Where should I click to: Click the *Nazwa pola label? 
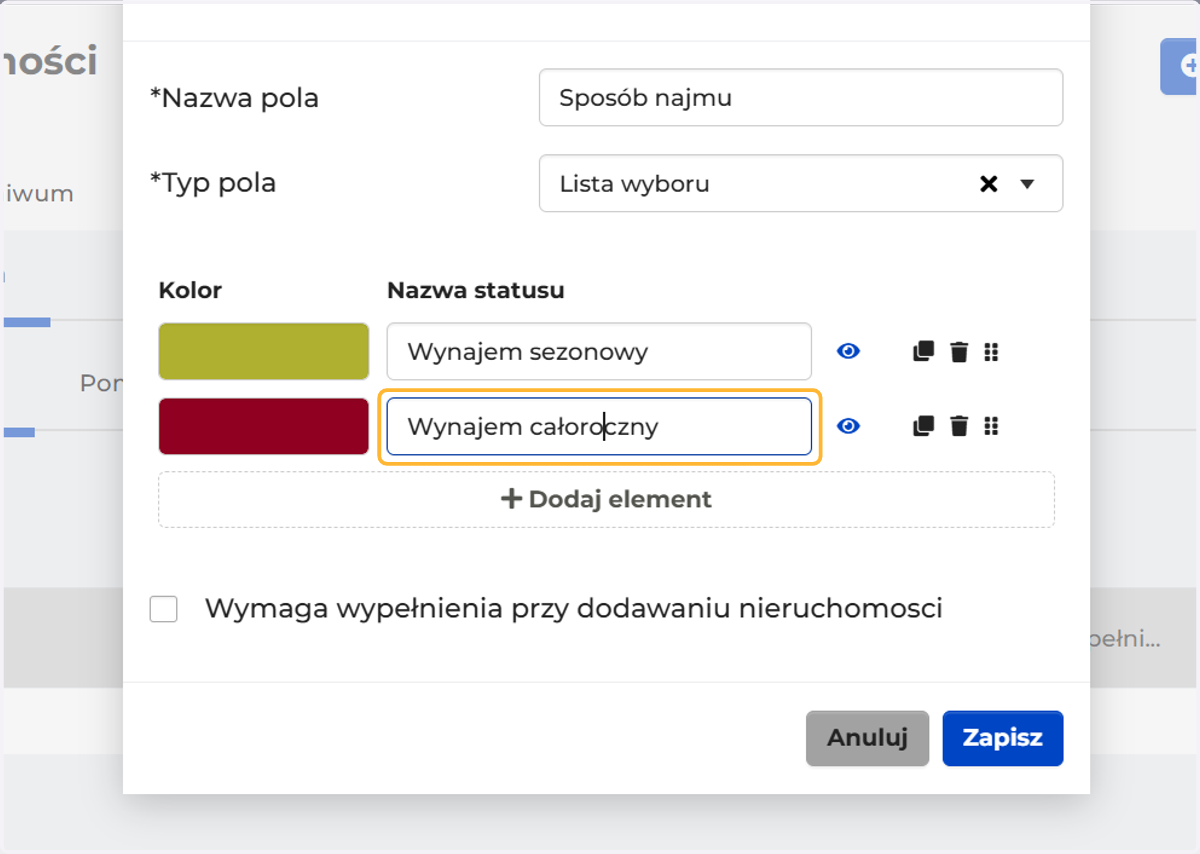pyautogui.click(x=234, y=98)
